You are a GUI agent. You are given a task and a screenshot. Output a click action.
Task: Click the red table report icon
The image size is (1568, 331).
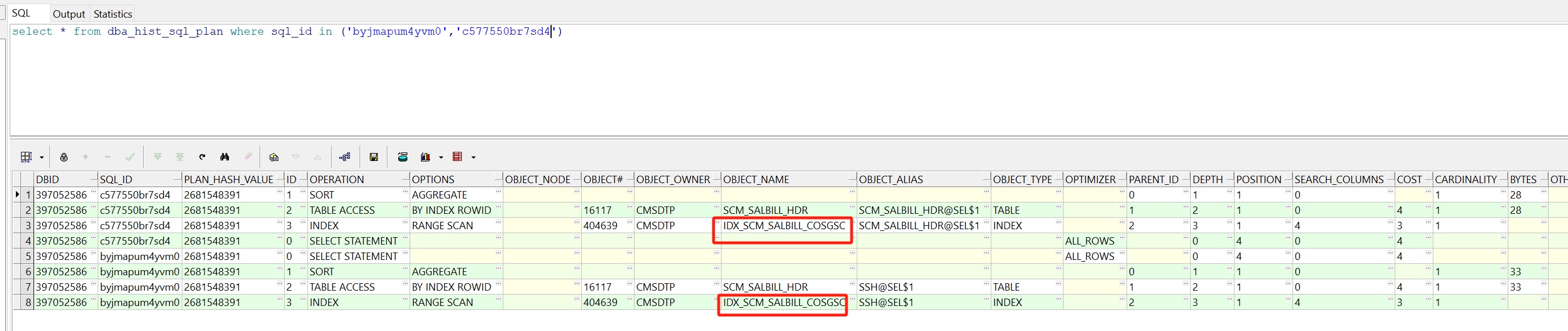click(458, 158)
